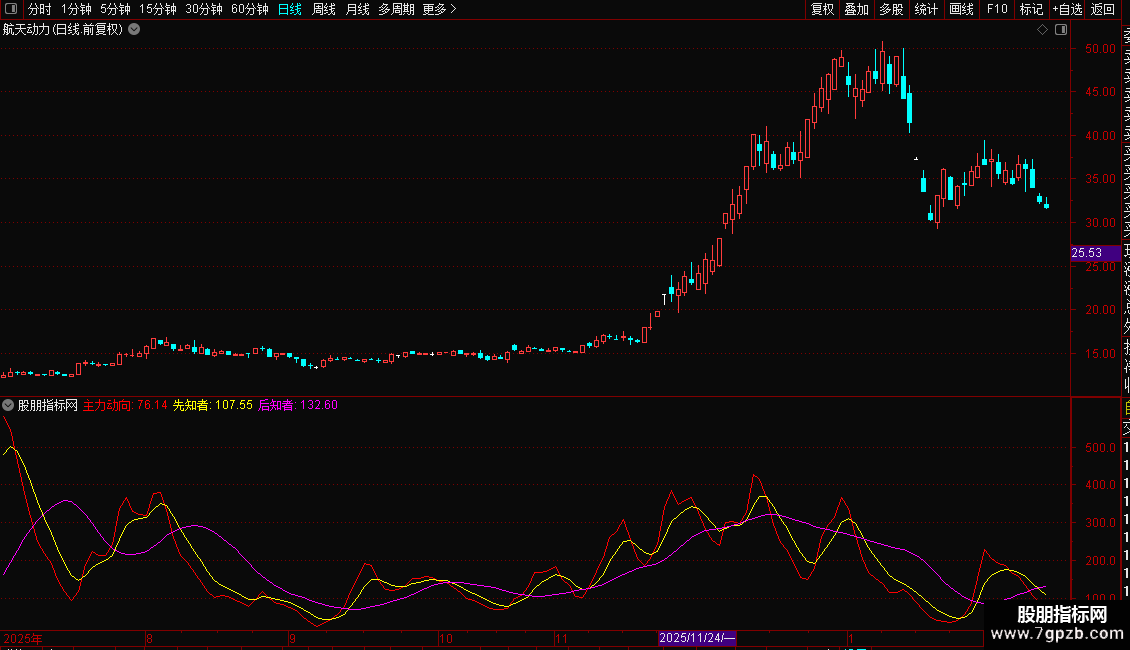Open the 多股 multi-stock view
The image size is (1130, 650).
click(891, 9)
